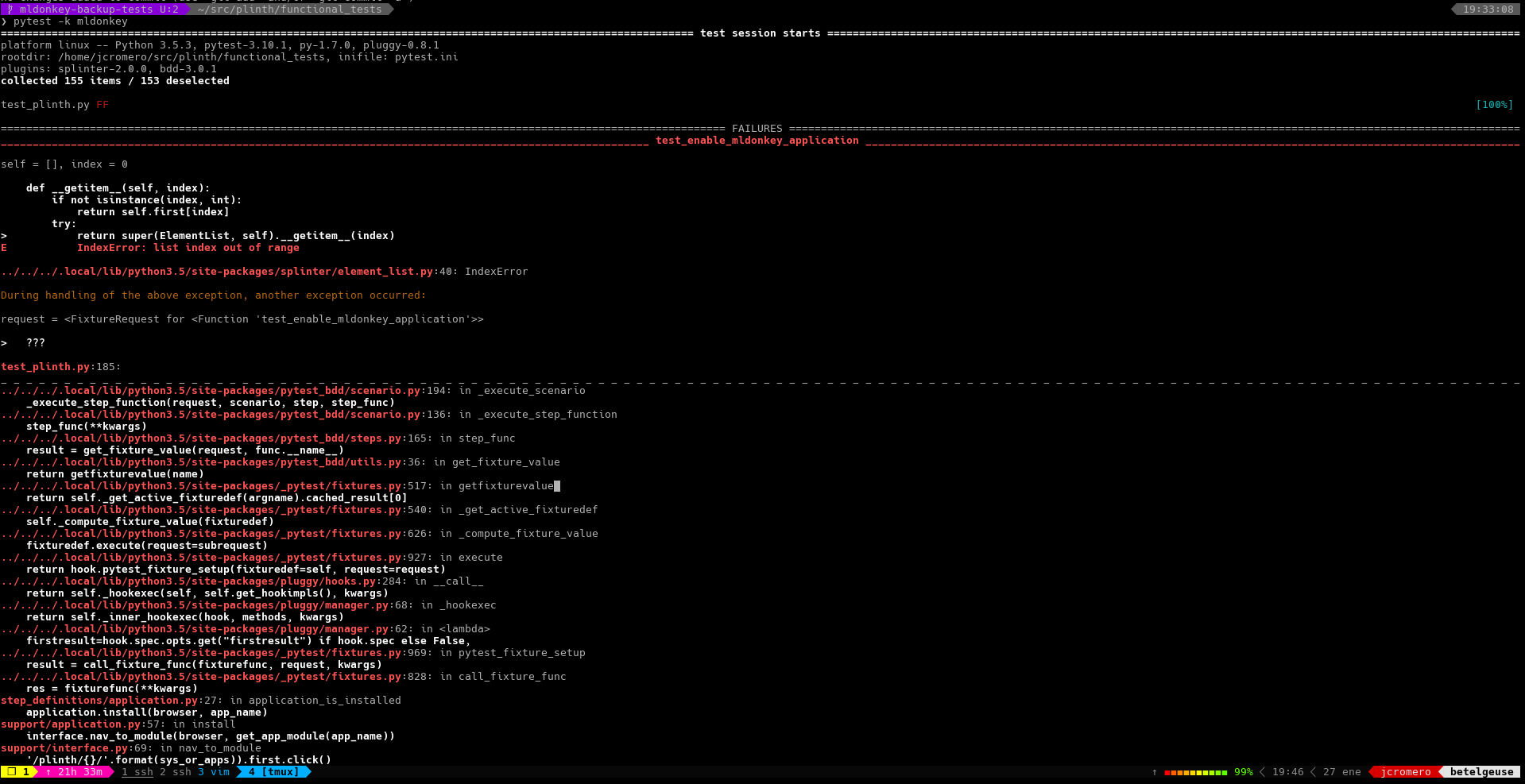Select tmux window 2 ssh
The width and height of the screenshot is (1525, 784).
(176, 772)
